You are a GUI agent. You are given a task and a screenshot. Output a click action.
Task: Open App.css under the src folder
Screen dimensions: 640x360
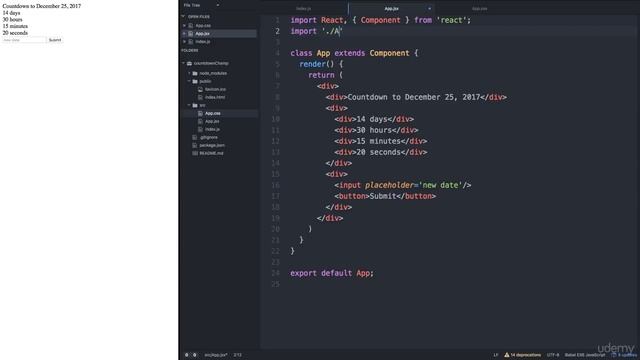coord(213,113)
